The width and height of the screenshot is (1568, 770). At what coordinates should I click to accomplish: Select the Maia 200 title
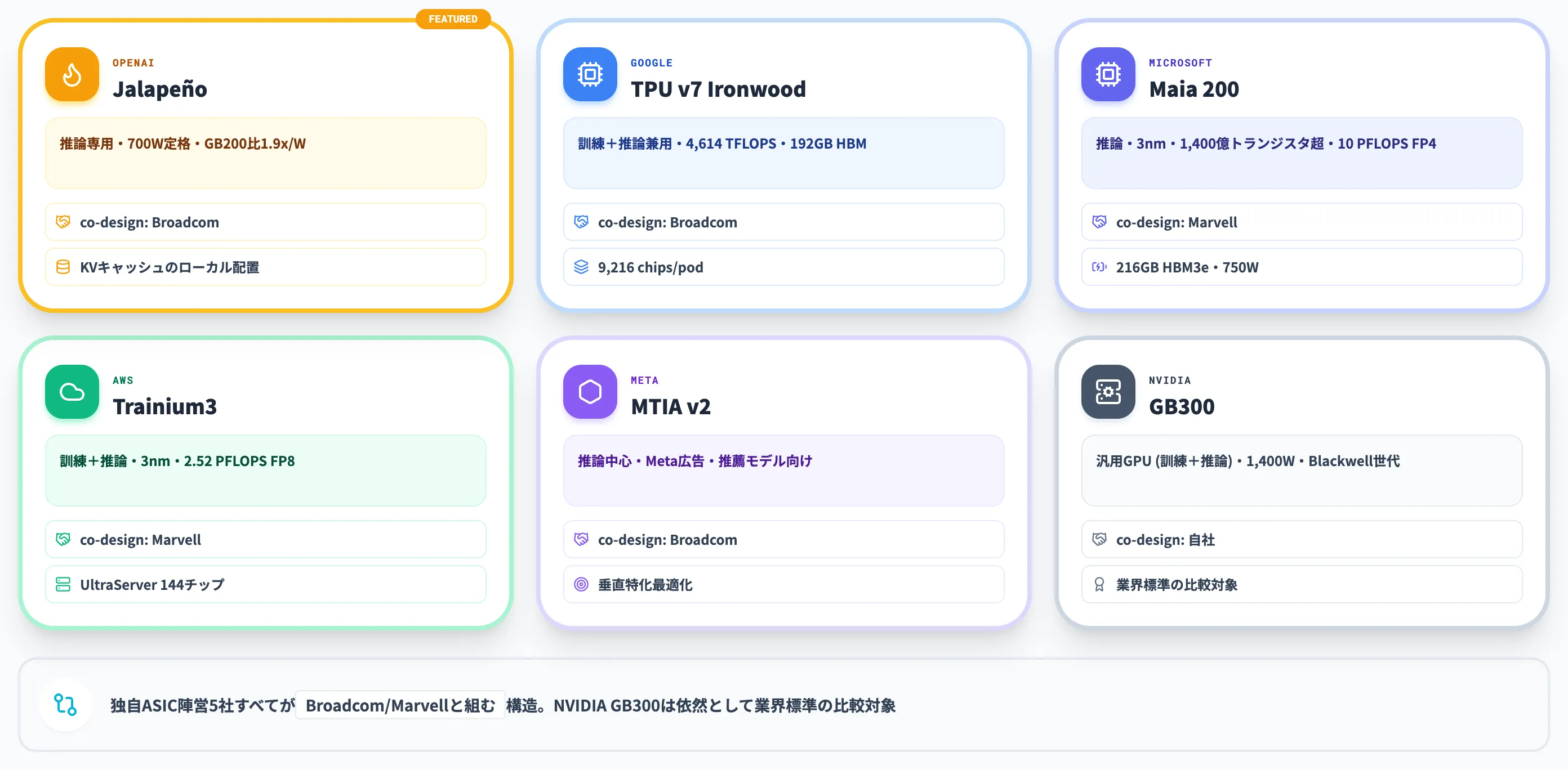[1193, 89]
